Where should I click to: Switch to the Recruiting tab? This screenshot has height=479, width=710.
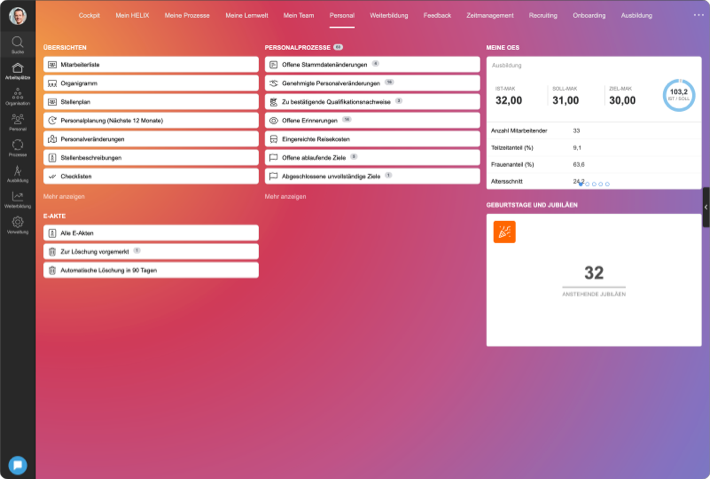click(x=543, y=16)
